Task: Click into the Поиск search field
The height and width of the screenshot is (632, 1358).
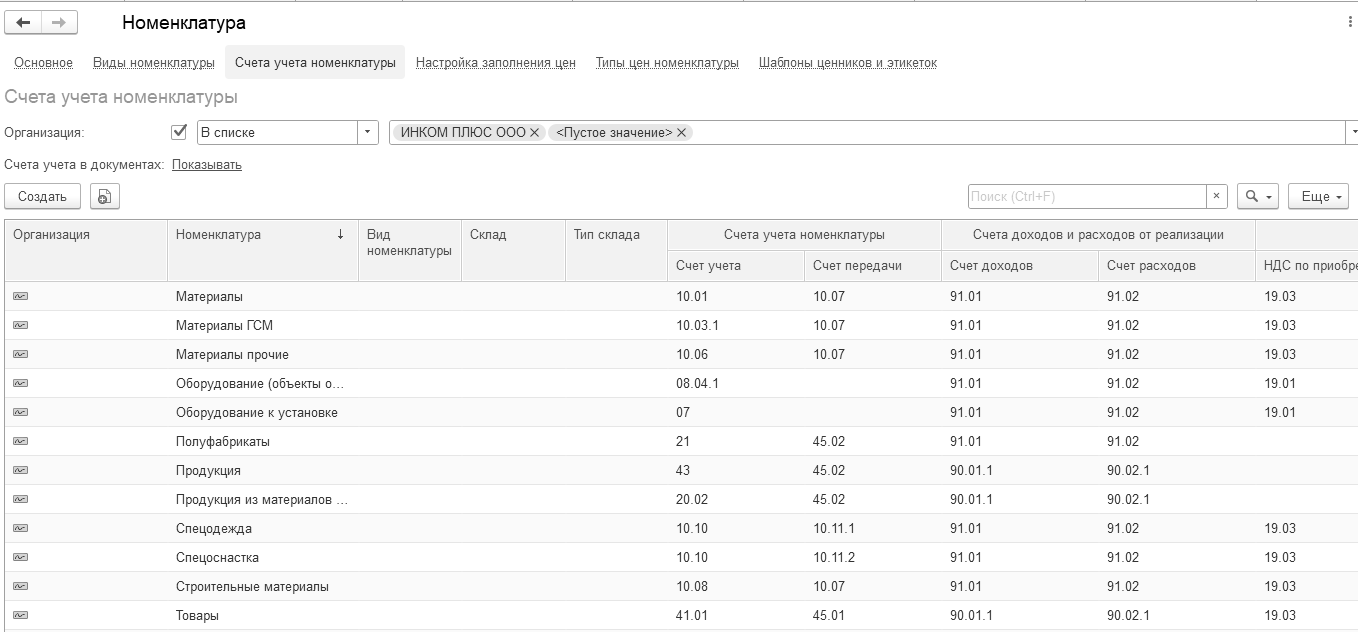Action: click(1086, 197)
